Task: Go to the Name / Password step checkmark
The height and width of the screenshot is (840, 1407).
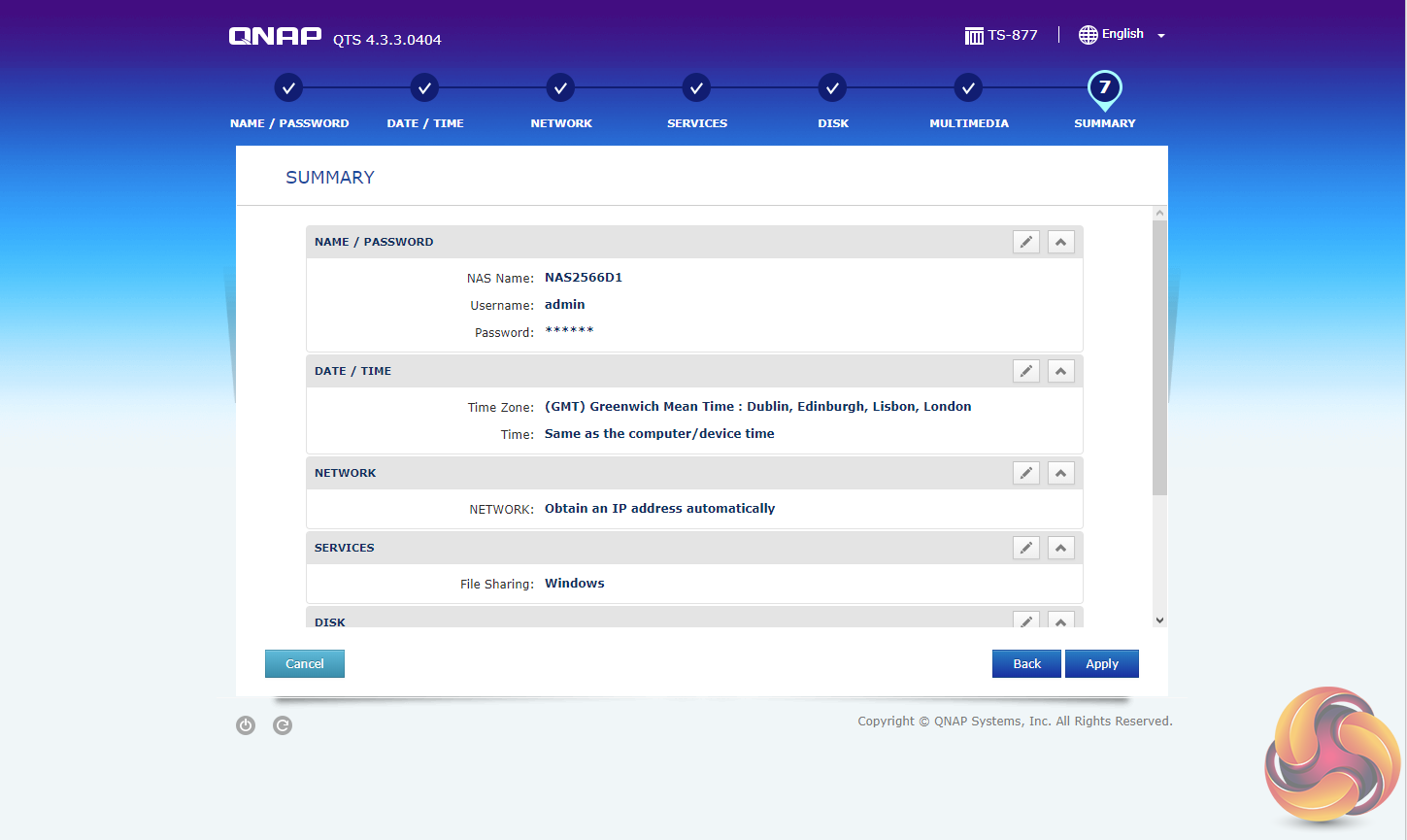Action: click(288, 88)
